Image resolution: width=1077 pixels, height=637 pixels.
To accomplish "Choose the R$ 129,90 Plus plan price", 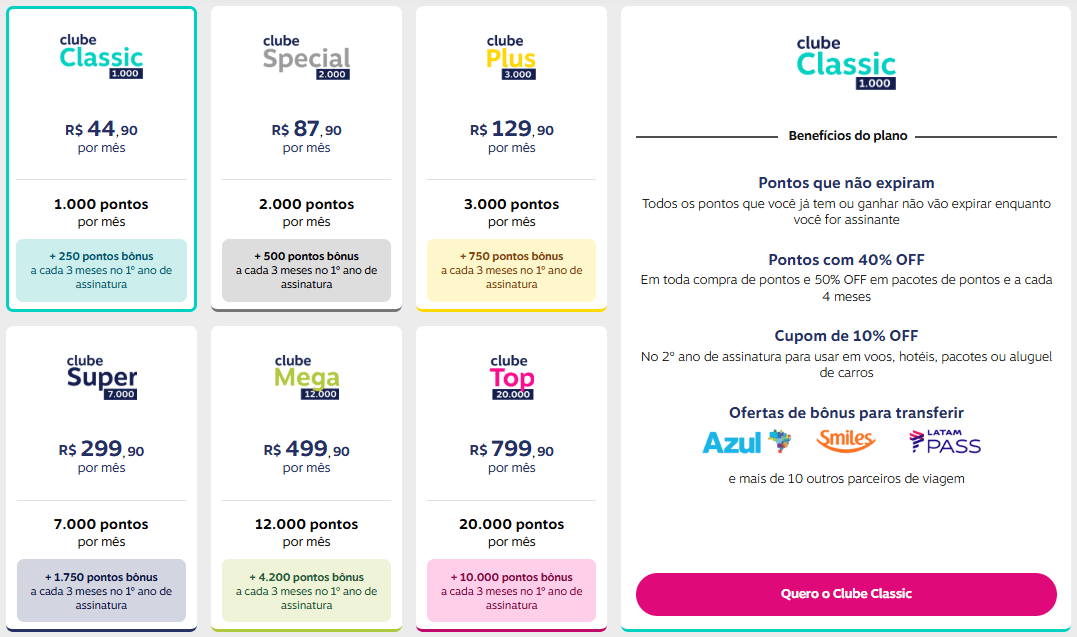I will [x=511, y=130].
